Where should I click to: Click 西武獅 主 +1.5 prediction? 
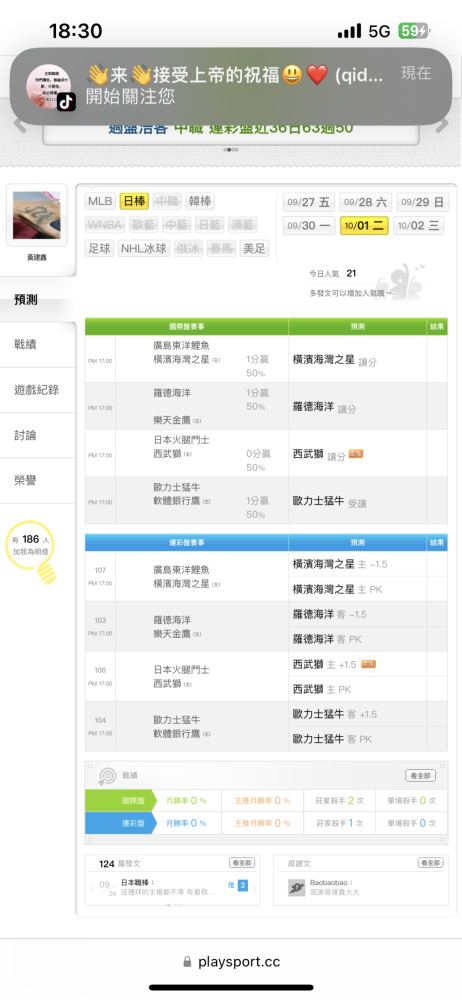click(x=325, y=664)
